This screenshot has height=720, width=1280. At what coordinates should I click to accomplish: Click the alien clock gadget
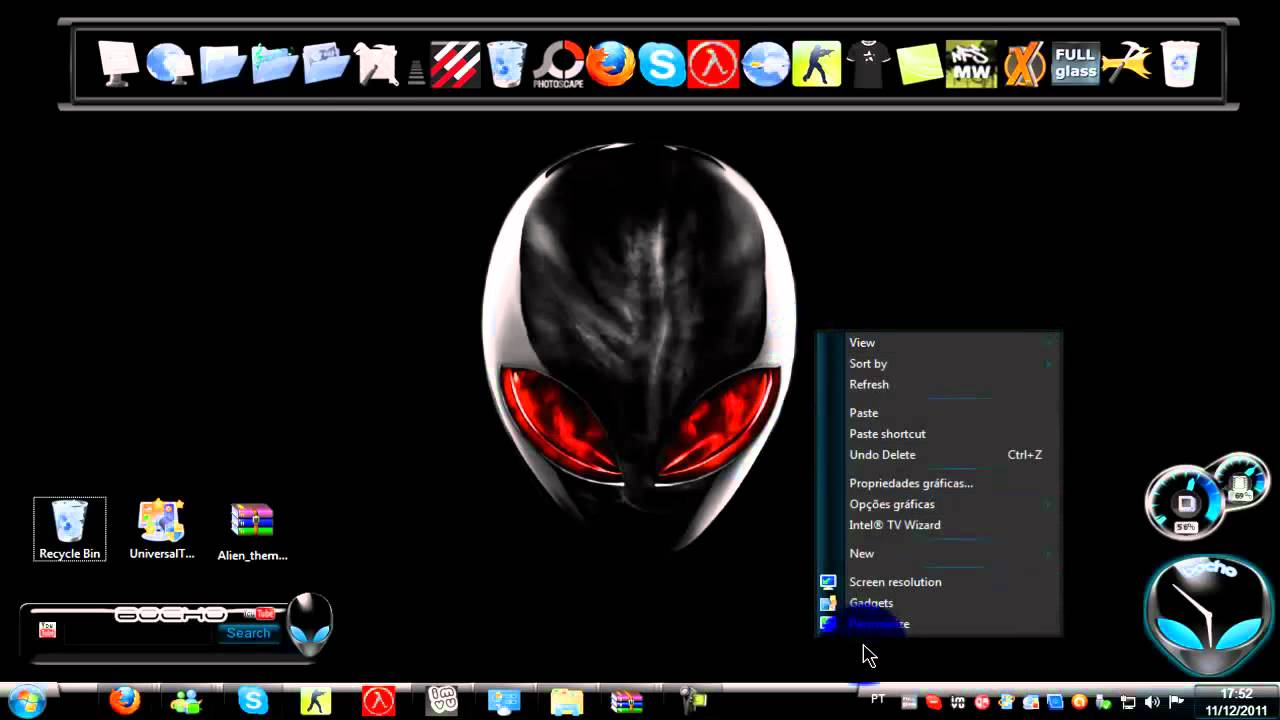click(x=1209, y=614)
